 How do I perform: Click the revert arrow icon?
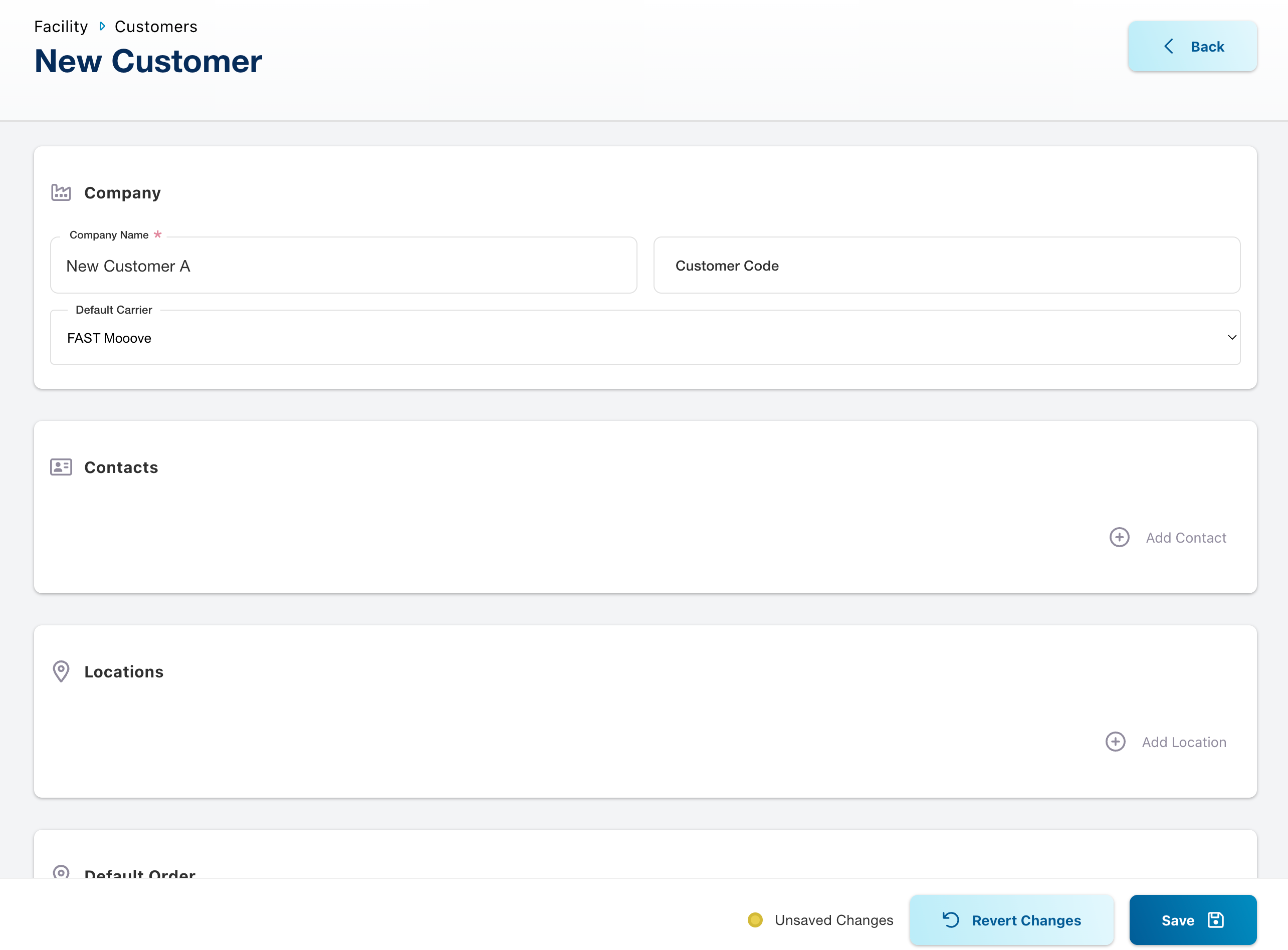950,920
